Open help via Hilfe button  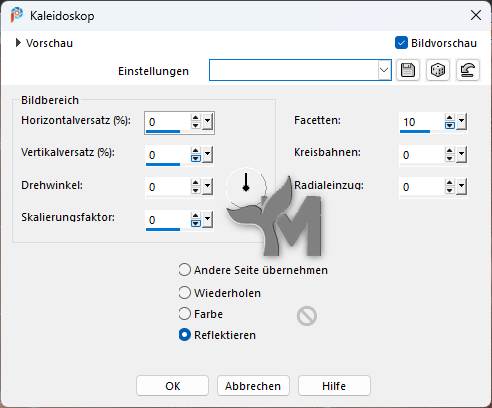point(334,386)
